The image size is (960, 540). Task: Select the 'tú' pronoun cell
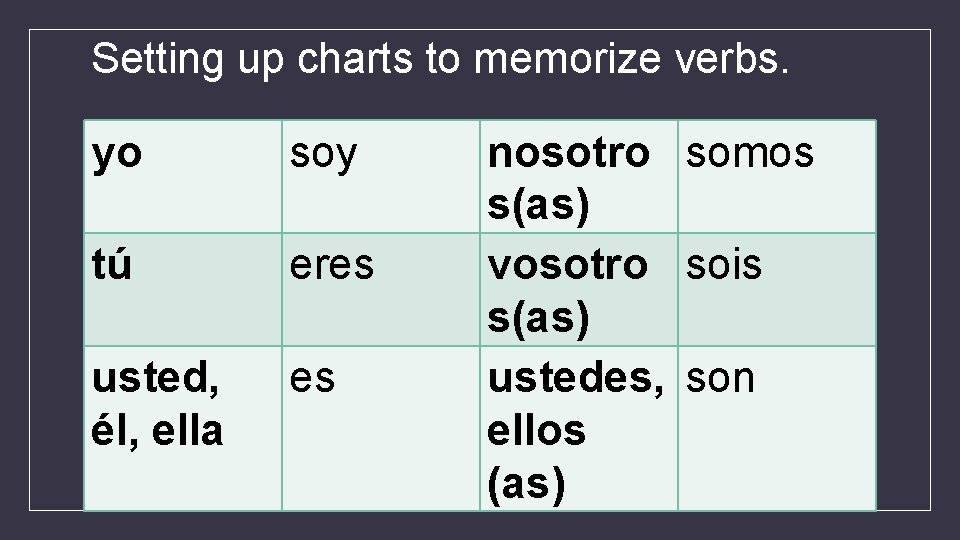pos(182,290)
